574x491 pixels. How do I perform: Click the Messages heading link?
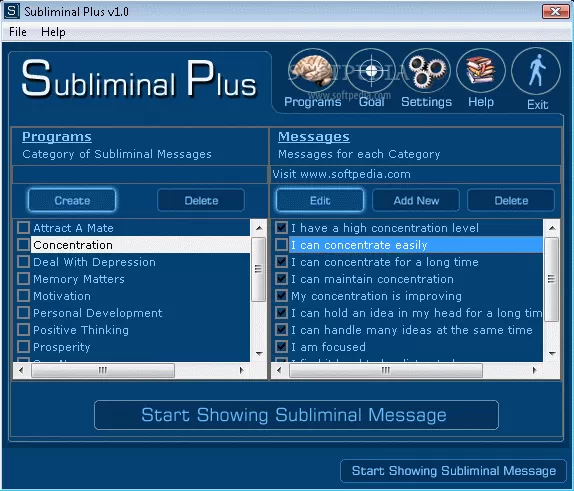coord(313,137)
